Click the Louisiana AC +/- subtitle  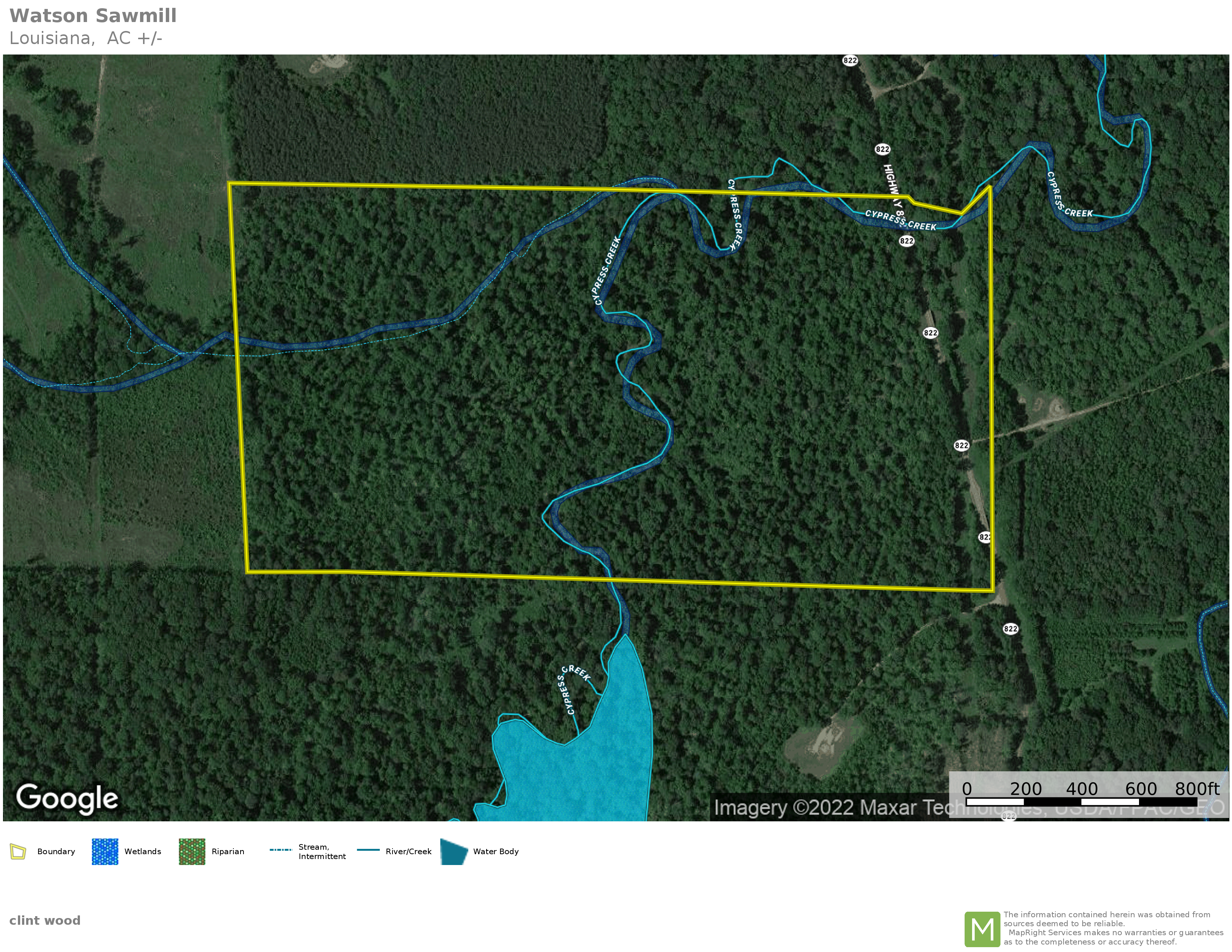86,38
